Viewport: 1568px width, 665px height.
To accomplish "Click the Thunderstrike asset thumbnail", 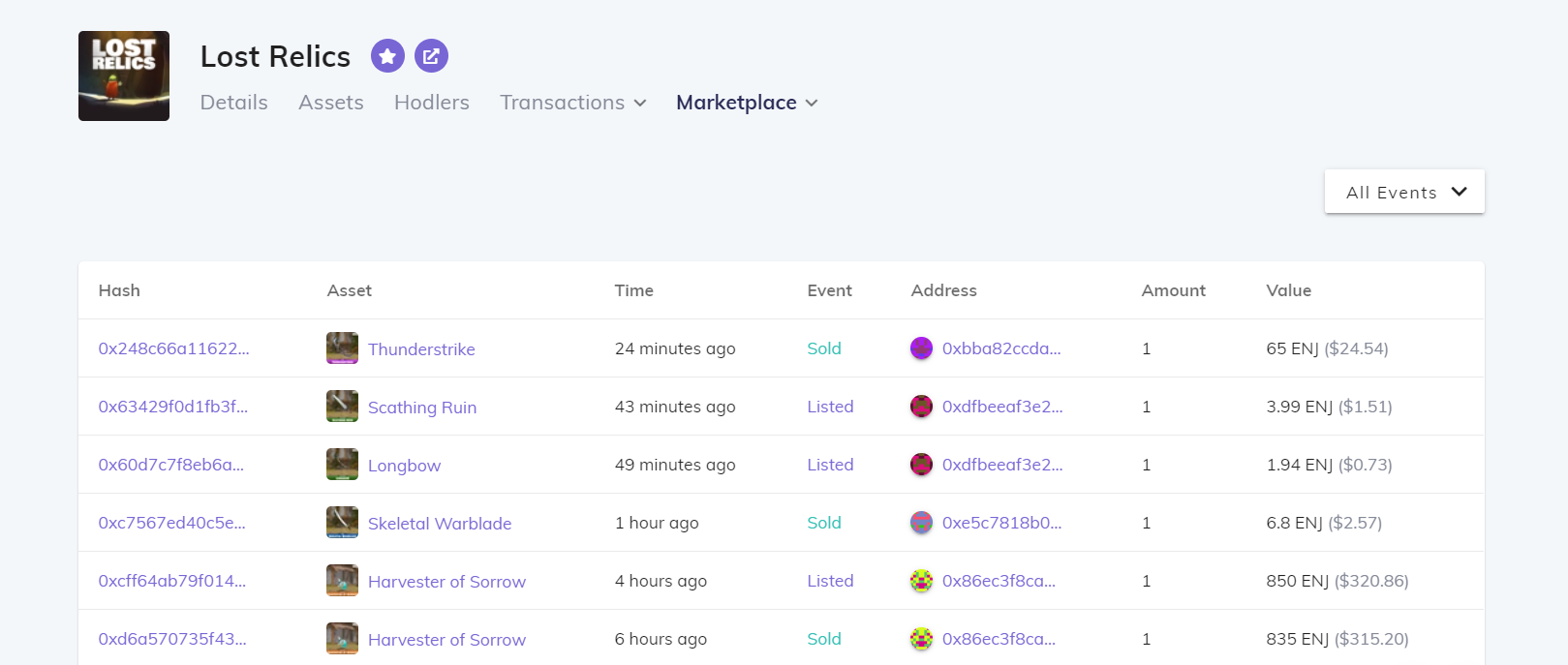I will 342,348.
